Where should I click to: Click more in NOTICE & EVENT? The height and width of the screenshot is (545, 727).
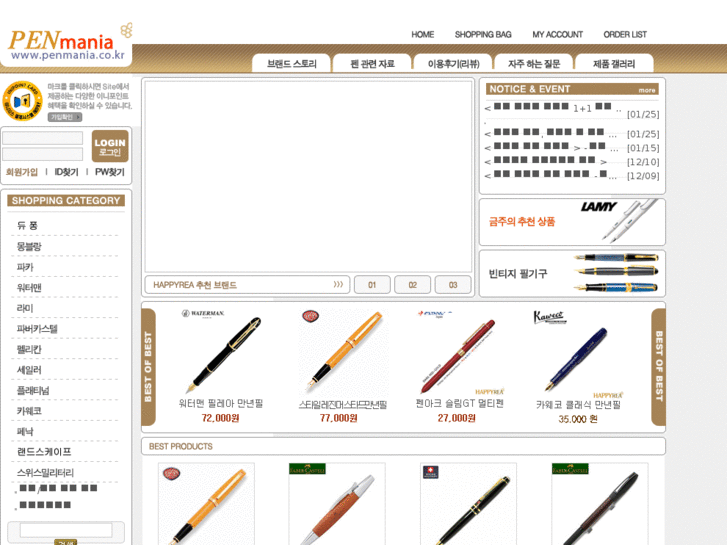tap(647, 90)
